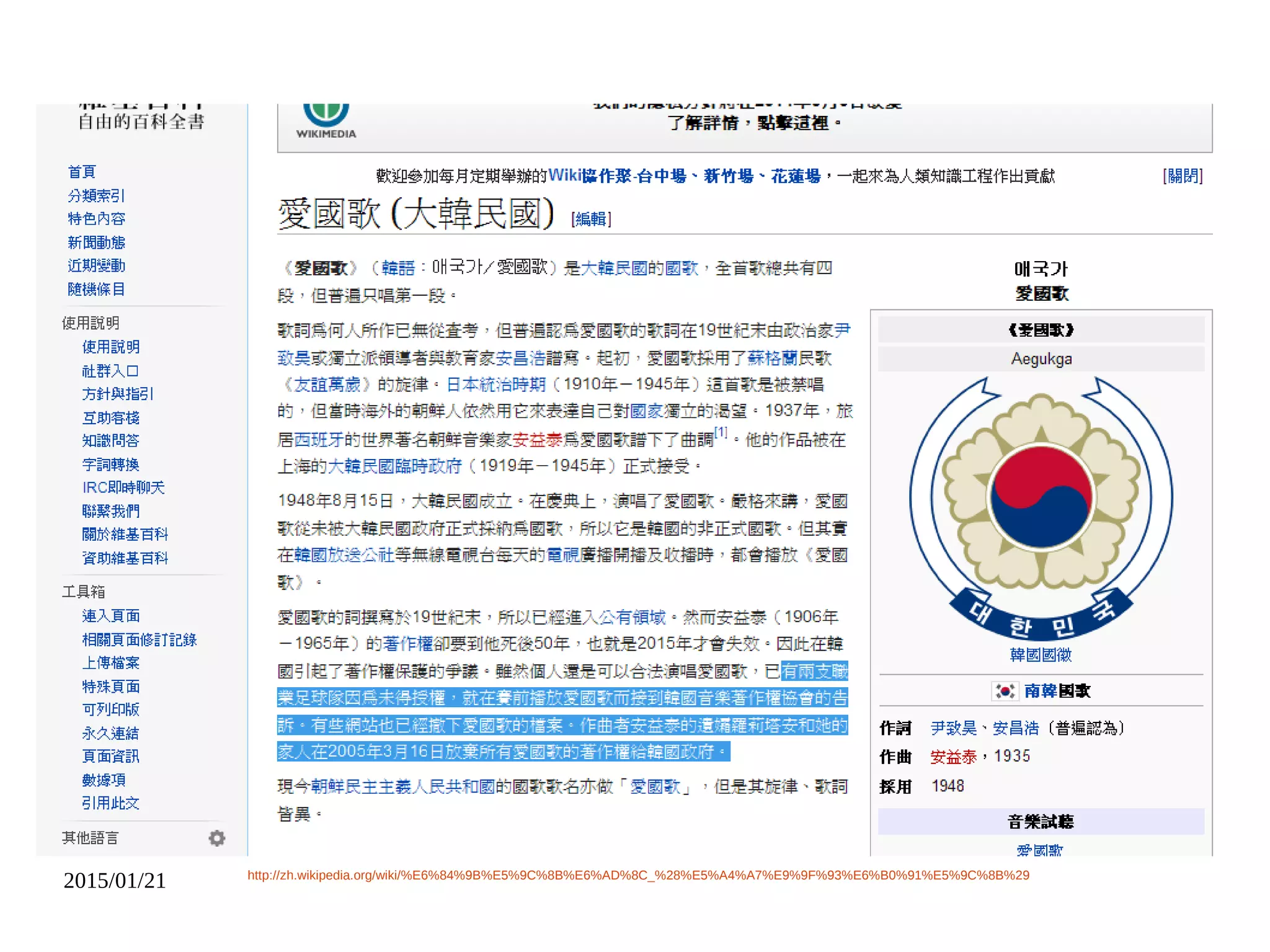Open 可列印版 toolbox link

coord(111,709)
